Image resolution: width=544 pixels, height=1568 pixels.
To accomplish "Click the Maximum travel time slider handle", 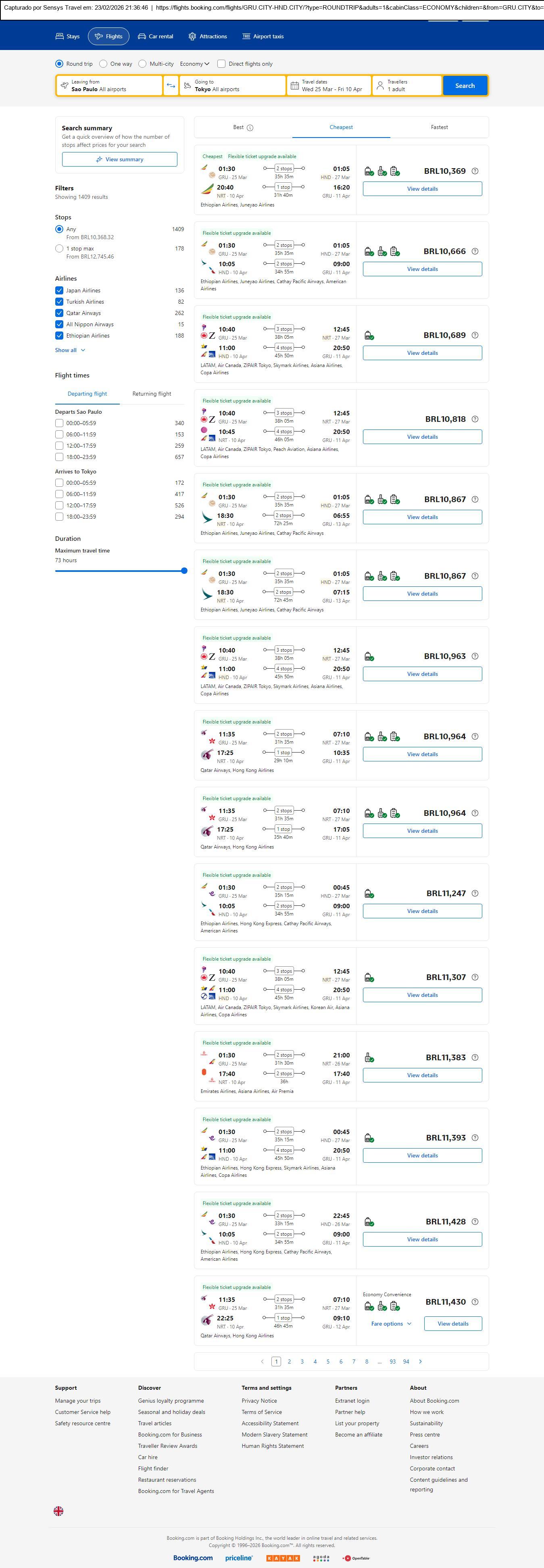I will pos(184,571).
